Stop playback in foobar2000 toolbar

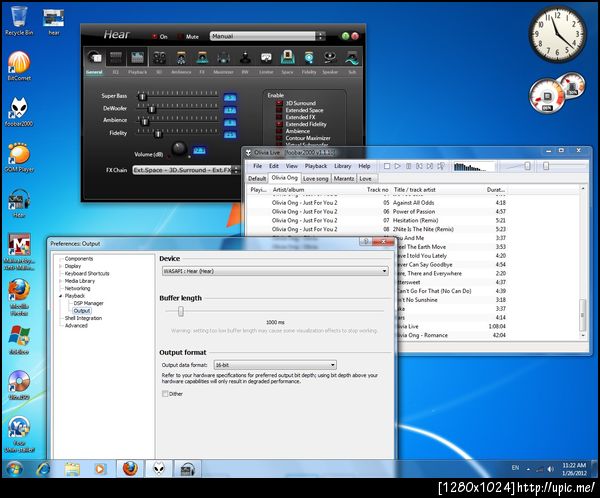387,166
